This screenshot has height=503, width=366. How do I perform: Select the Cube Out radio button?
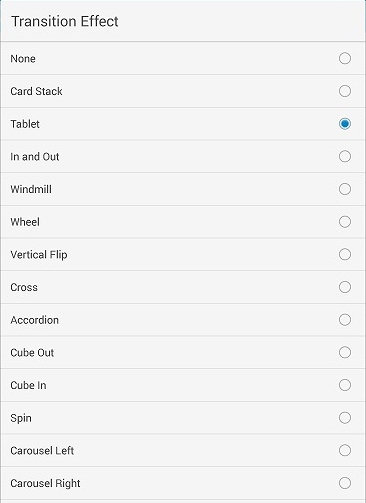(345, 352)
